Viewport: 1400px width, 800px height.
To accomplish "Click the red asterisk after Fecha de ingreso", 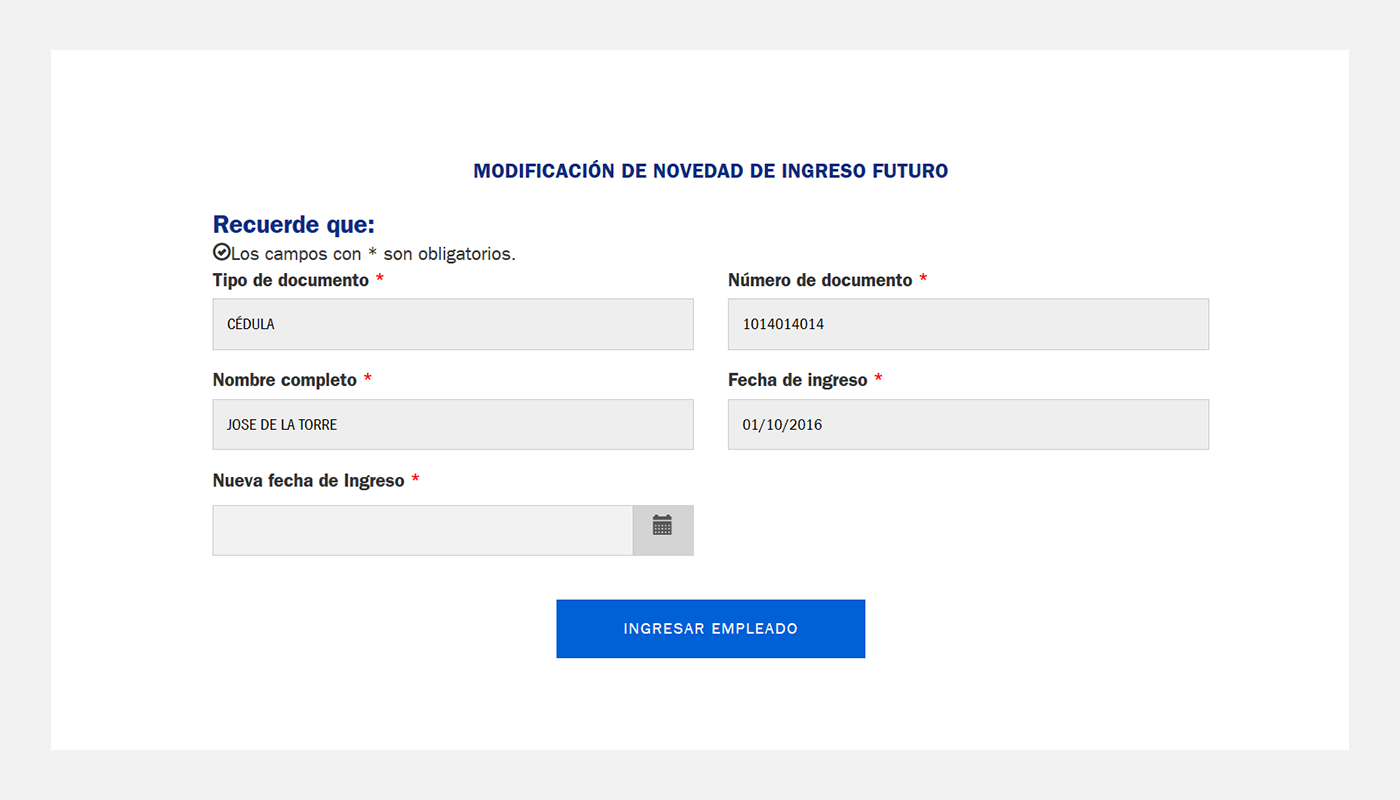I will [x=878, y=379].
